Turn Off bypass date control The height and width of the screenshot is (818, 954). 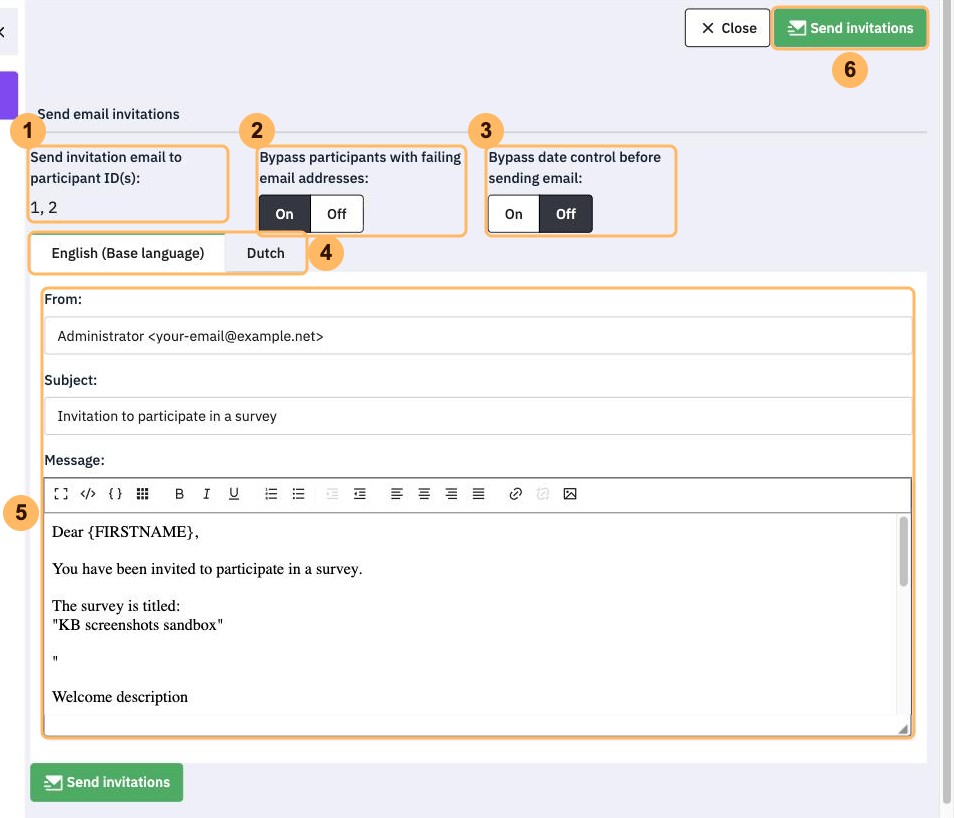click(566, 214)
